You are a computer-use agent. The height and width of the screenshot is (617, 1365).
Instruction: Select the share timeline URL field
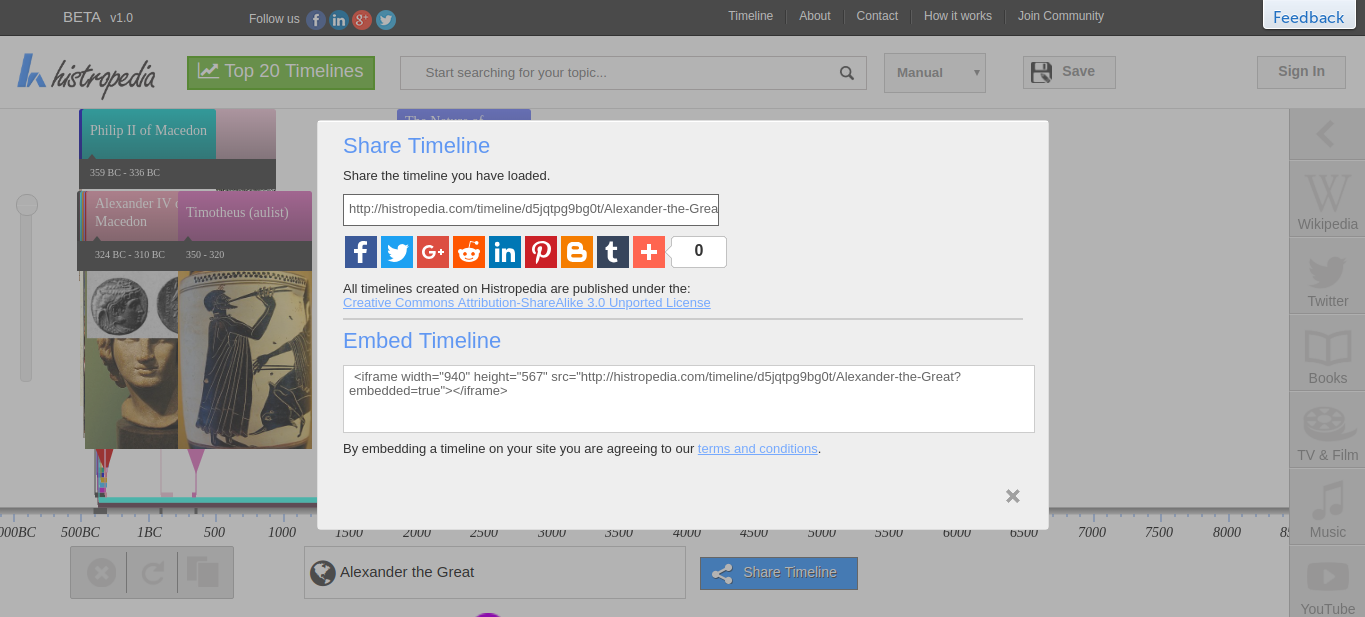click(531, 210)
